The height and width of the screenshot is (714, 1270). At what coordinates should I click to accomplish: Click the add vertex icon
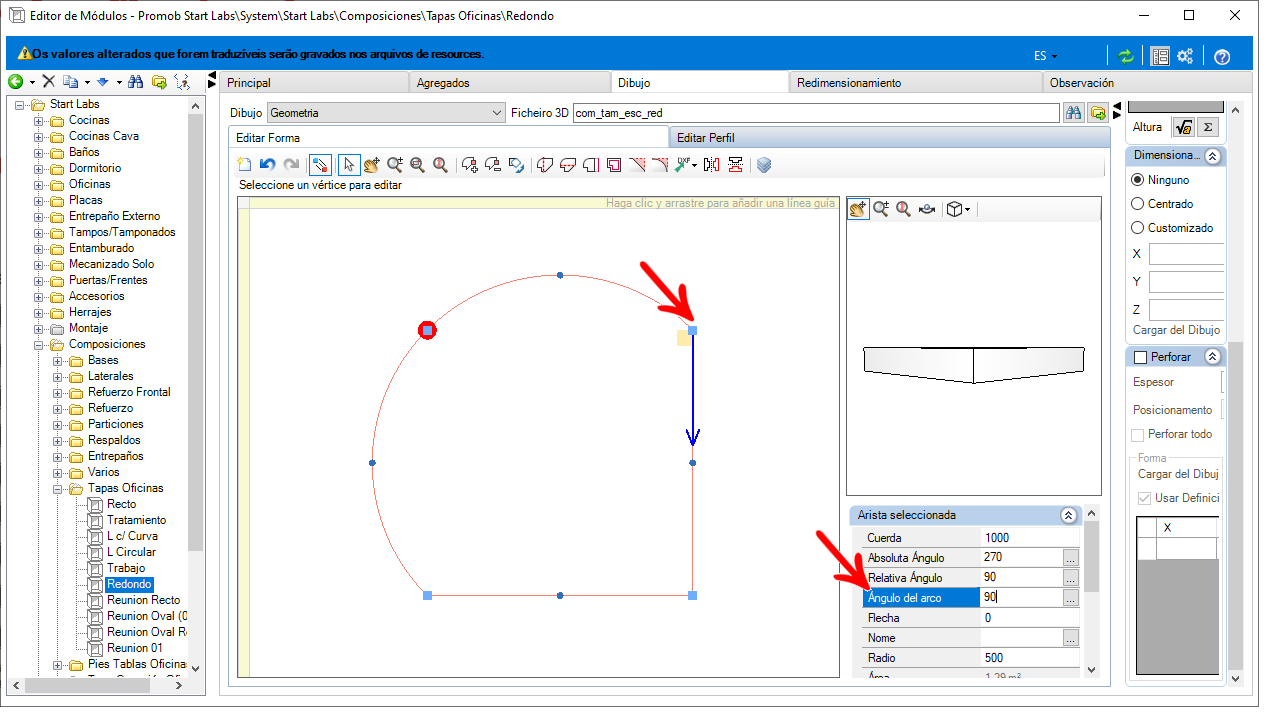click(x=469, y=164)
